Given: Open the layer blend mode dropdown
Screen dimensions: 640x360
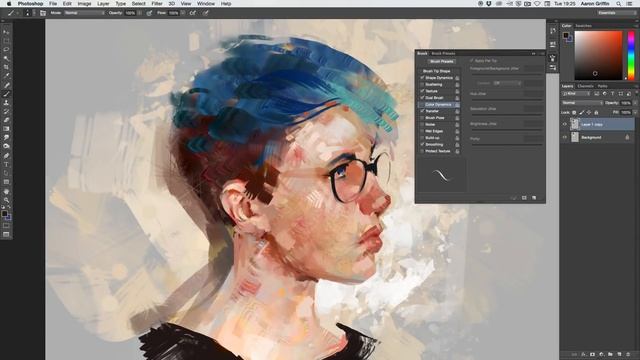Looking at the screenshot, I should click(x=582, y=103).
